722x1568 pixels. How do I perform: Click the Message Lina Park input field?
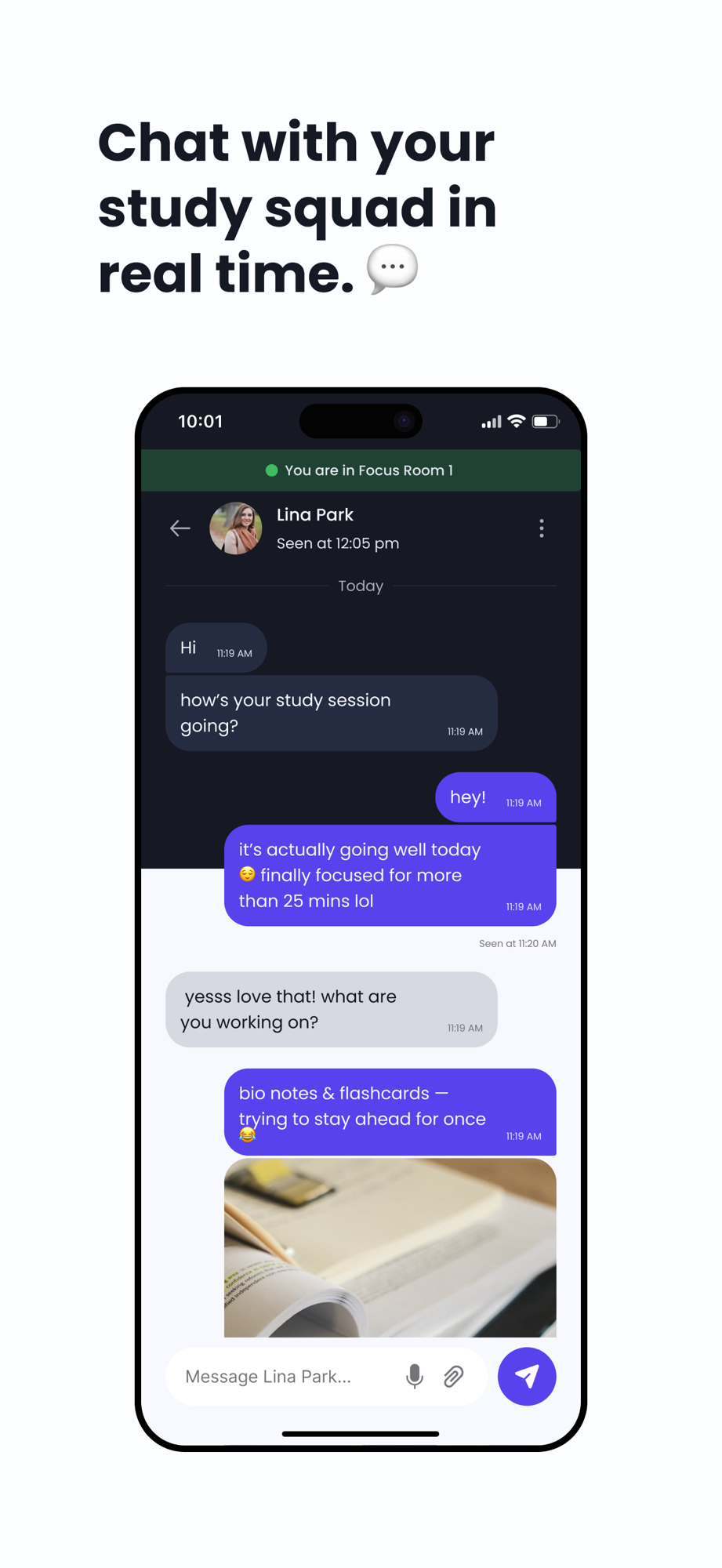click(x=327, y=1376)
